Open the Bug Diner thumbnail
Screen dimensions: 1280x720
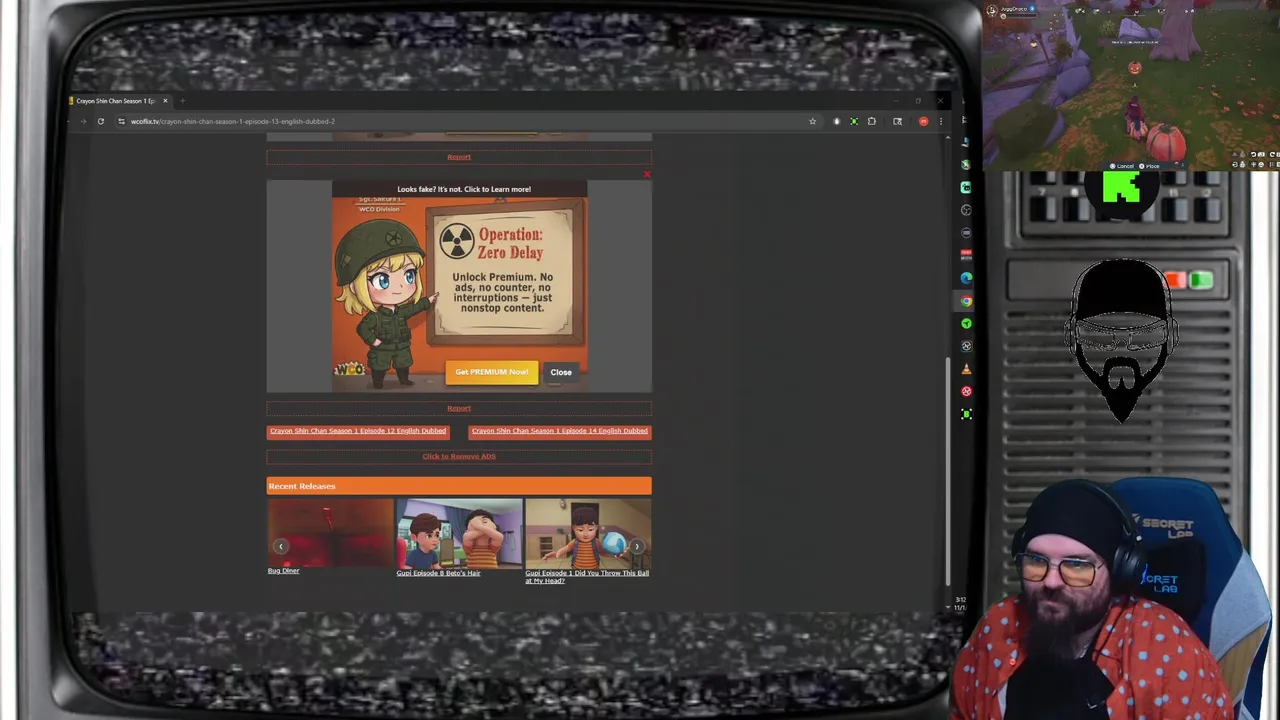pos(330,532)
